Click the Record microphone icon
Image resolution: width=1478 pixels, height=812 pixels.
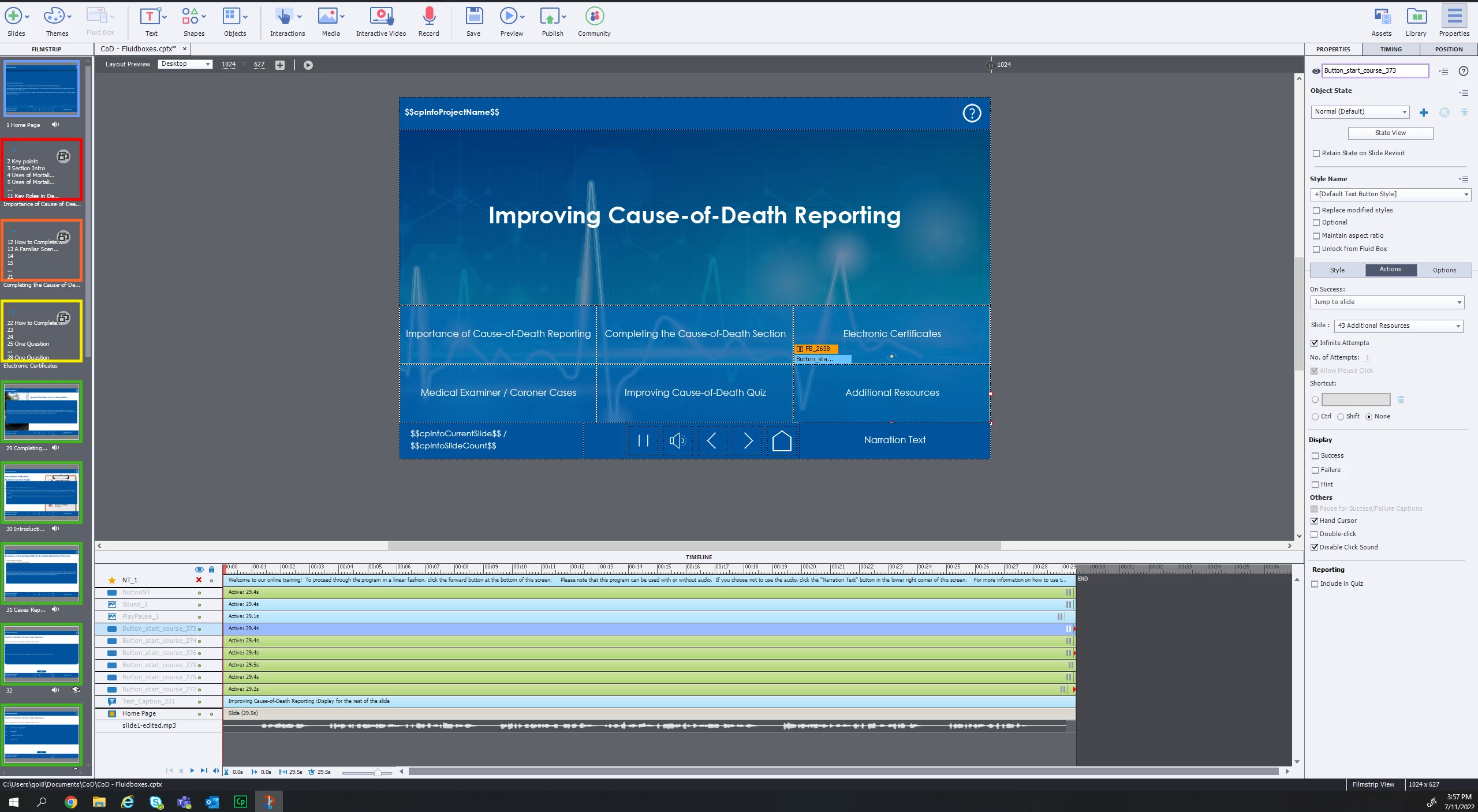click(x=428, y=17)
